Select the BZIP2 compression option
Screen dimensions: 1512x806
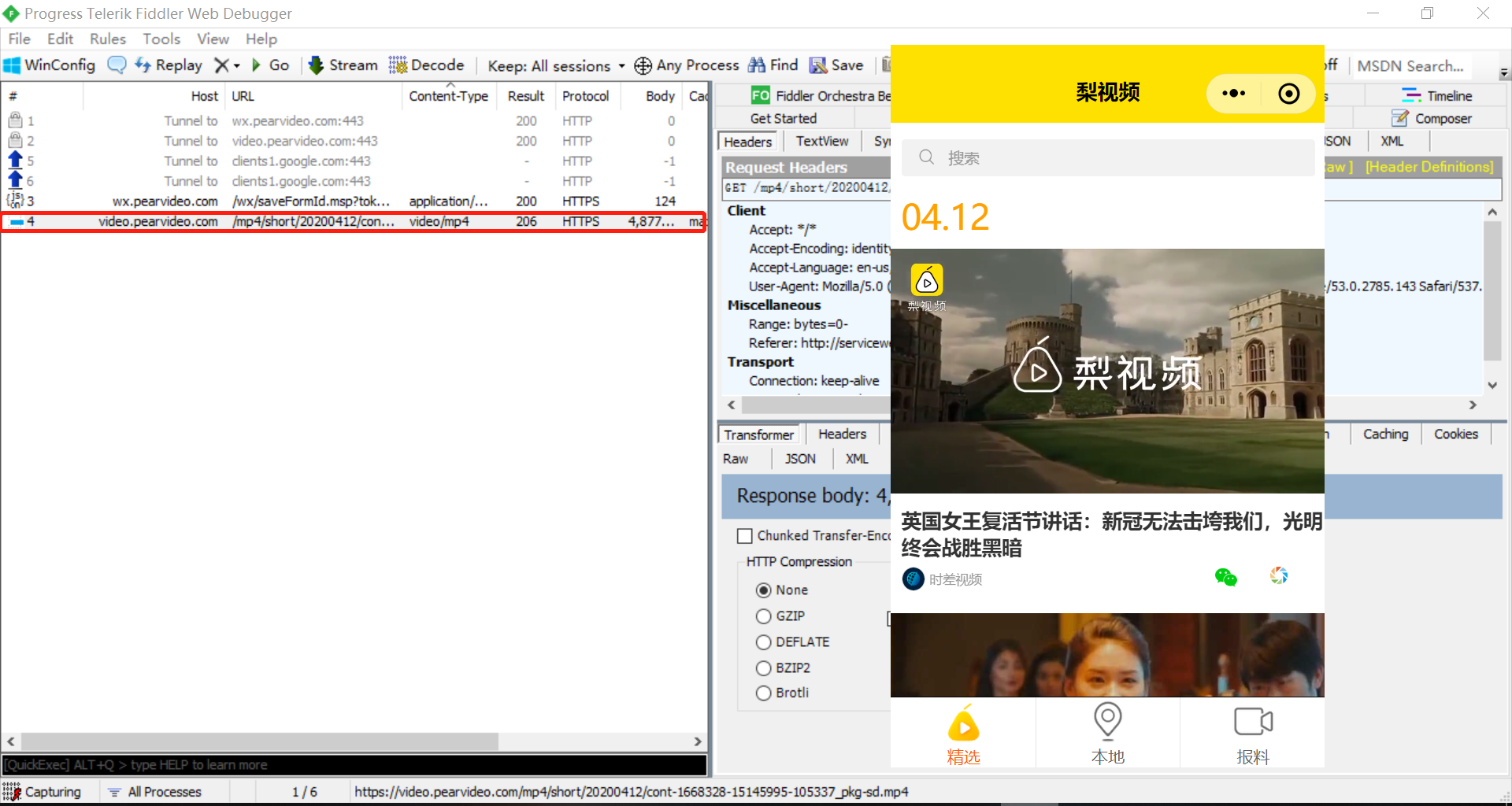point(763,668)
